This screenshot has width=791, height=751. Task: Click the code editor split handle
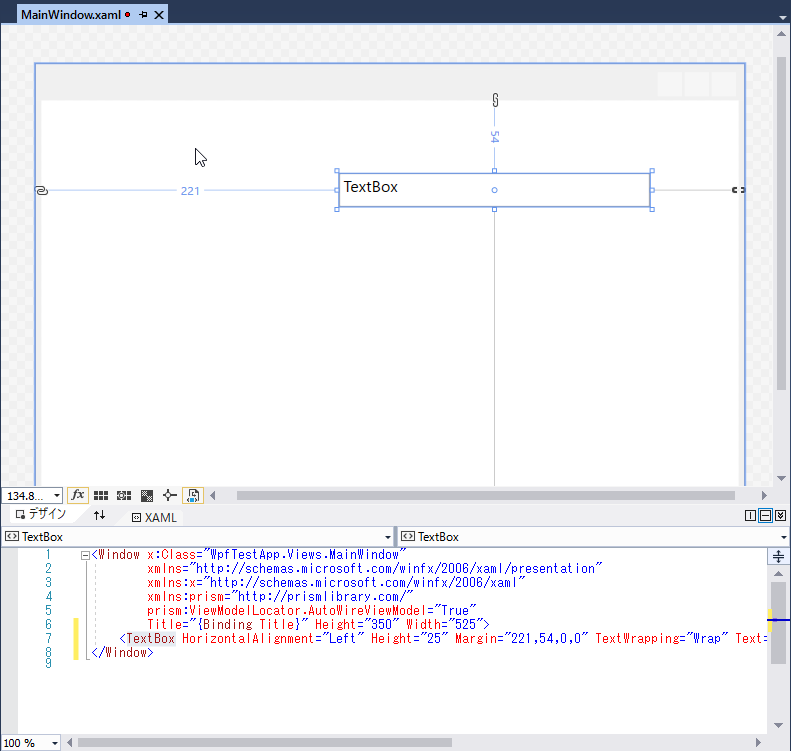[778, 556]
